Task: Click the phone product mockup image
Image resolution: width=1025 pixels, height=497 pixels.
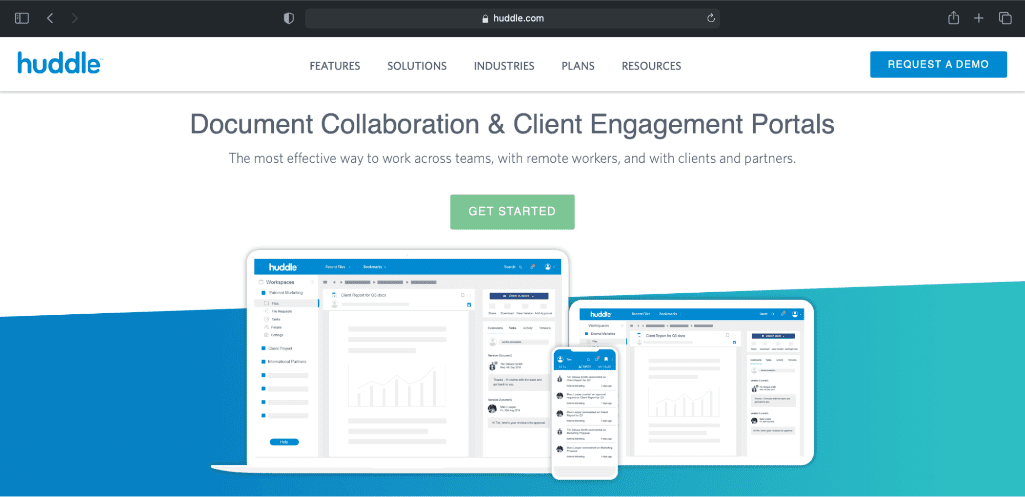Action: [585, 410]
